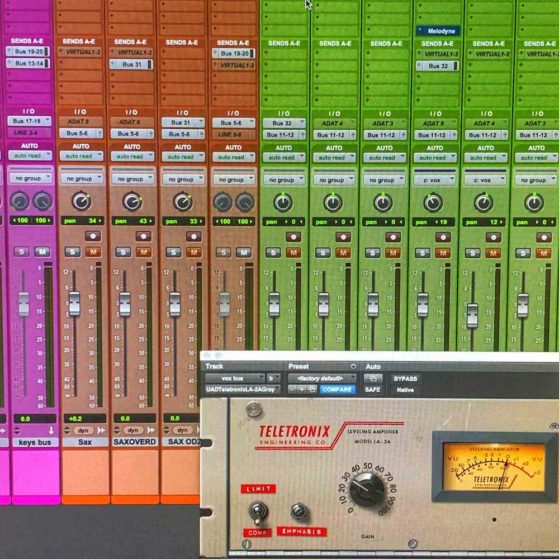Click the pan knob on SAXOVERD track
This screenshot has width=559, height=559.
(132, 202)
